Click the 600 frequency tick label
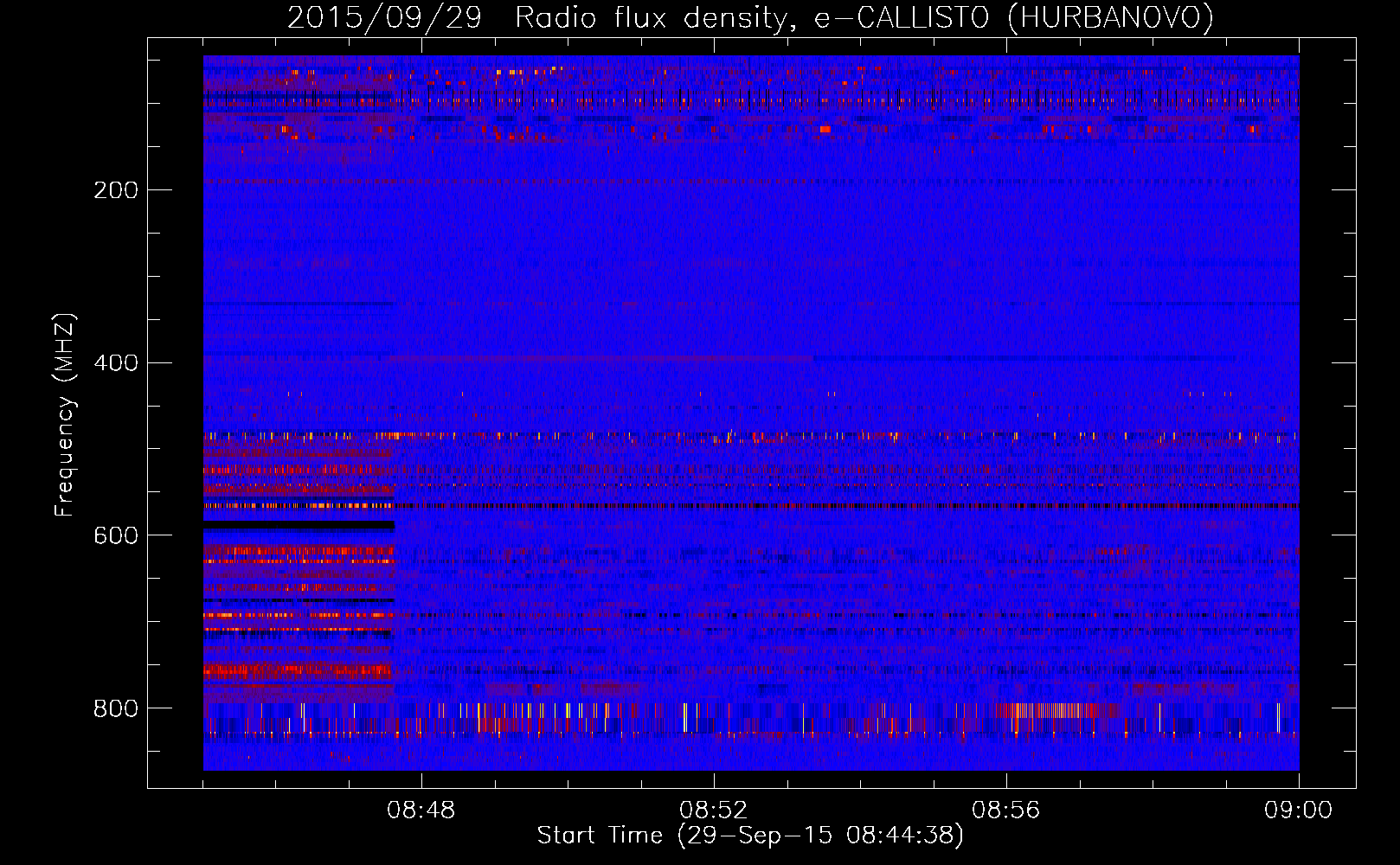The image size is (1400, 865). pos(116,535)
